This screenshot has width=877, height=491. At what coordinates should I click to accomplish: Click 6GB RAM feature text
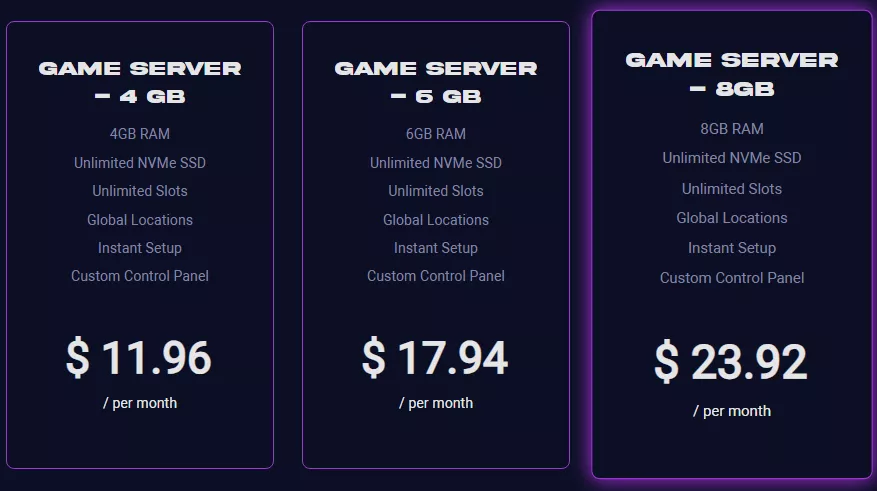point(436,134)
